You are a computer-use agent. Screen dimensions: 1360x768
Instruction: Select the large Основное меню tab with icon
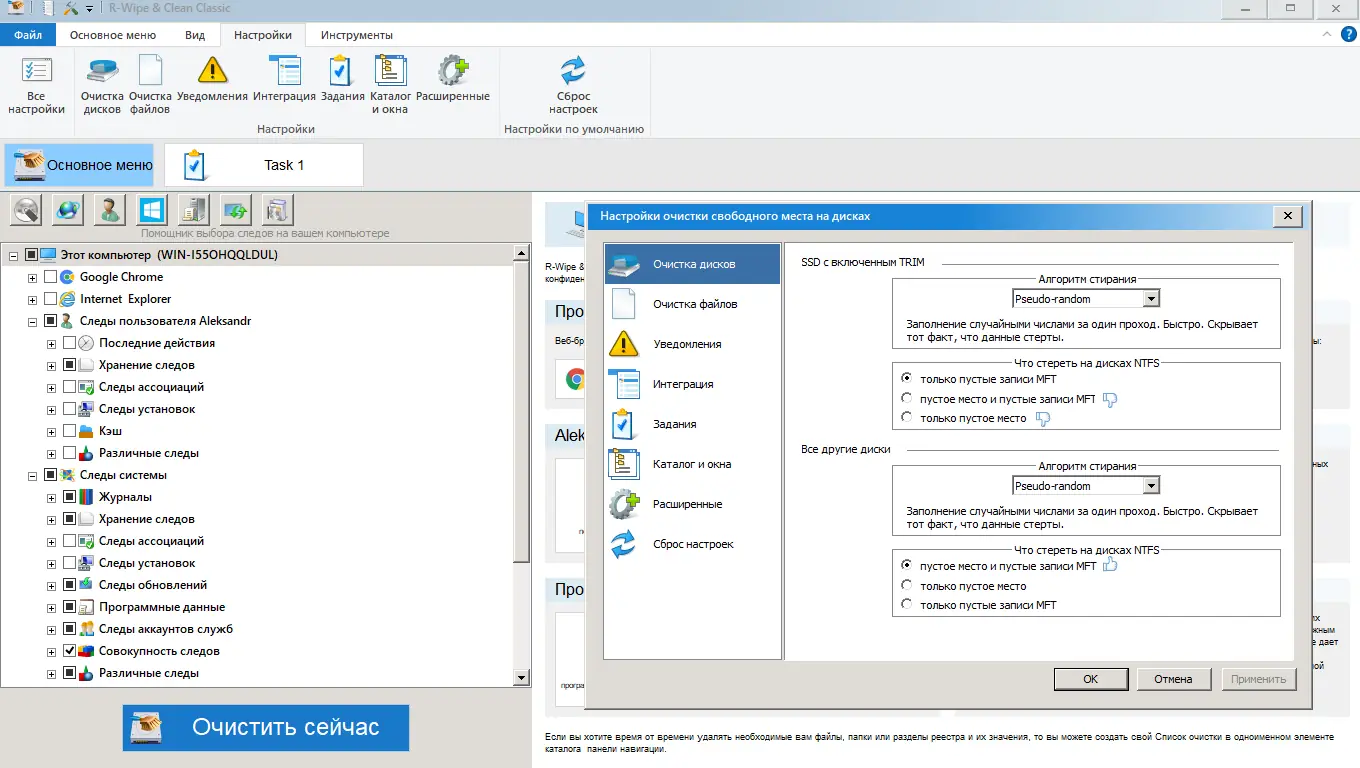point(80,165)
